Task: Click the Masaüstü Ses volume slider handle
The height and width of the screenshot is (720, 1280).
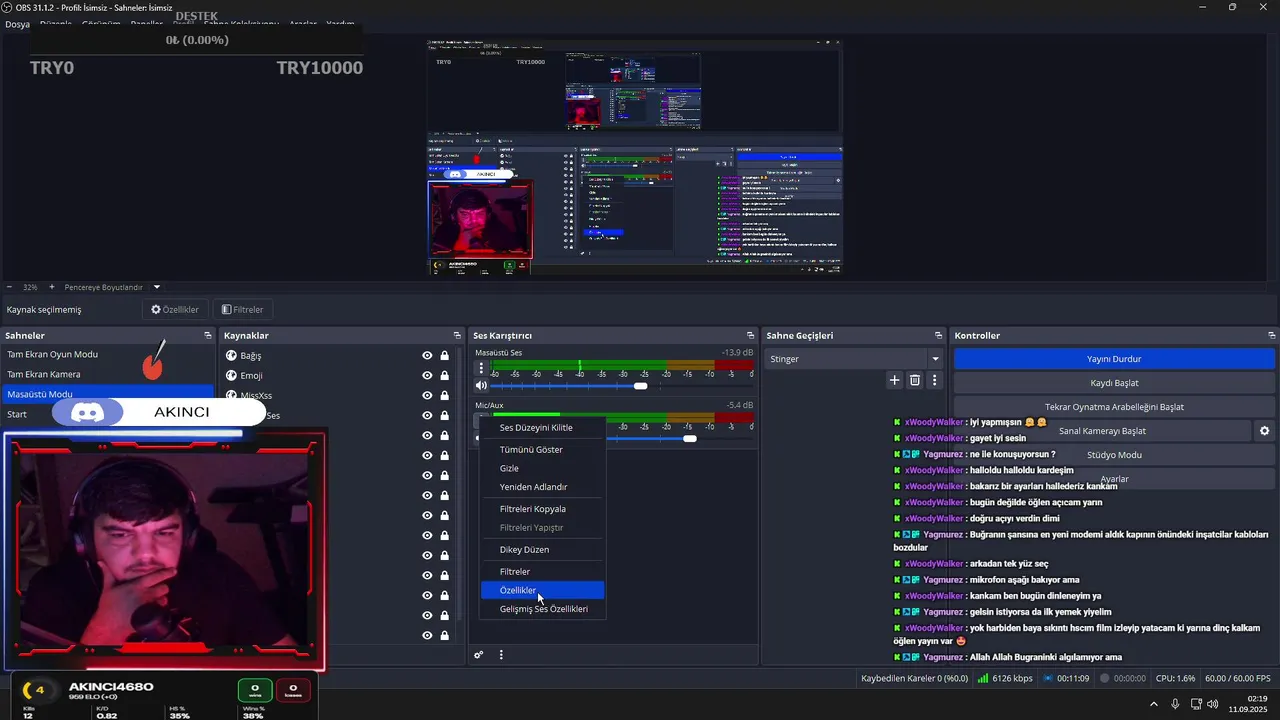Action: (x=640, y=386)
